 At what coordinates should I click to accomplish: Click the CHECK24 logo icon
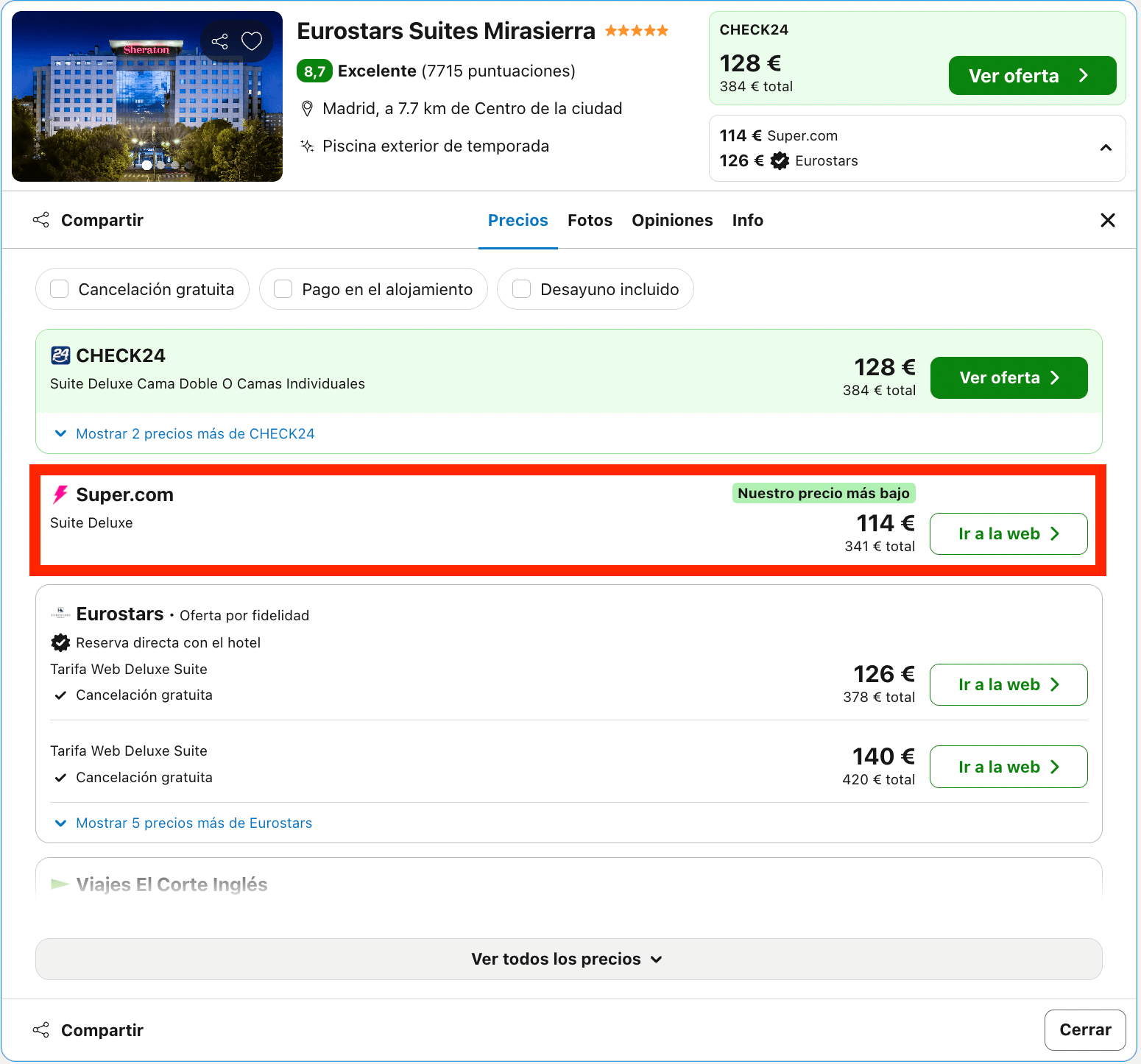click(60, 355)
